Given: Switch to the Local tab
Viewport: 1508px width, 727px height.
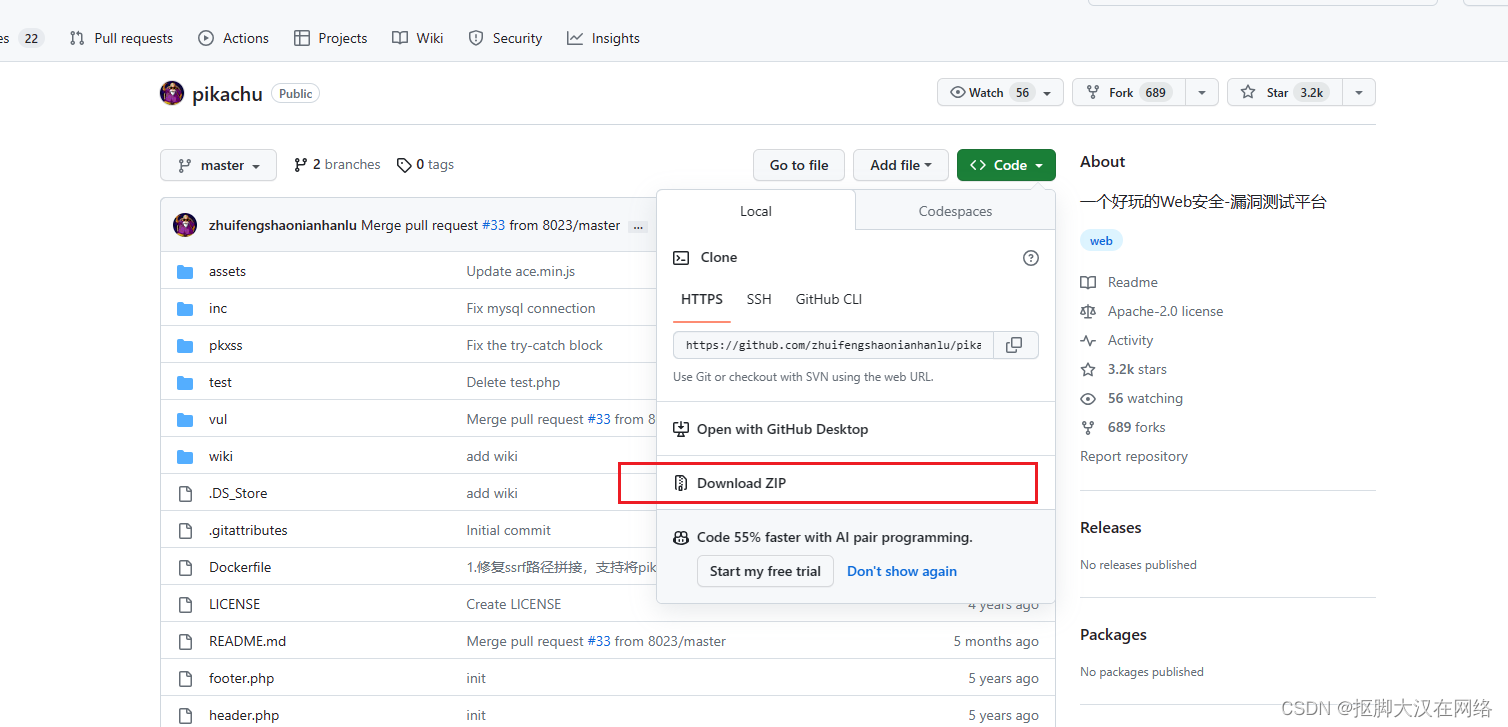Looking at the screenshot, I should coord(756,211).
